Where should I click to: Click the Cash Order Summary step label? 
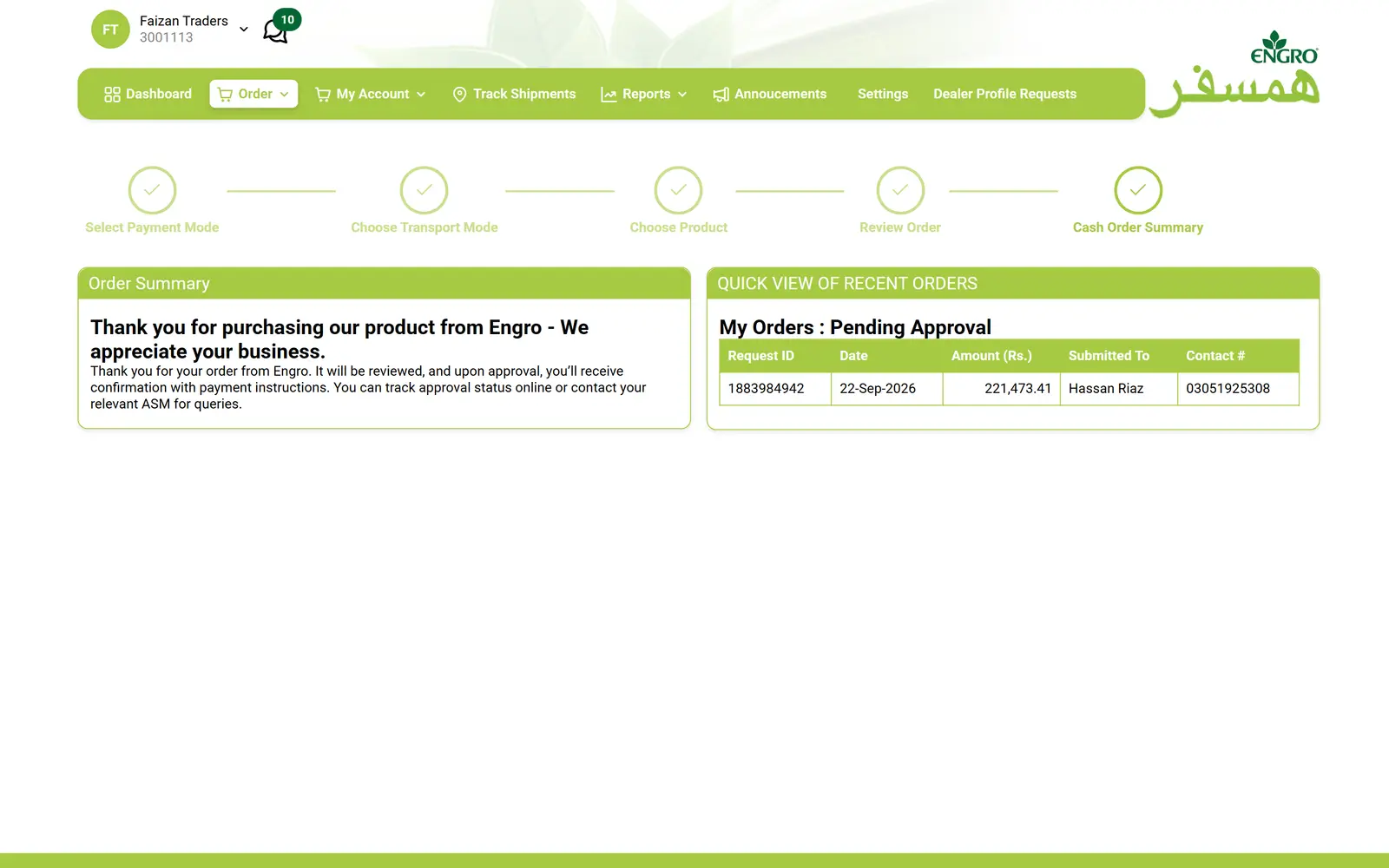tap(1138, 227)
